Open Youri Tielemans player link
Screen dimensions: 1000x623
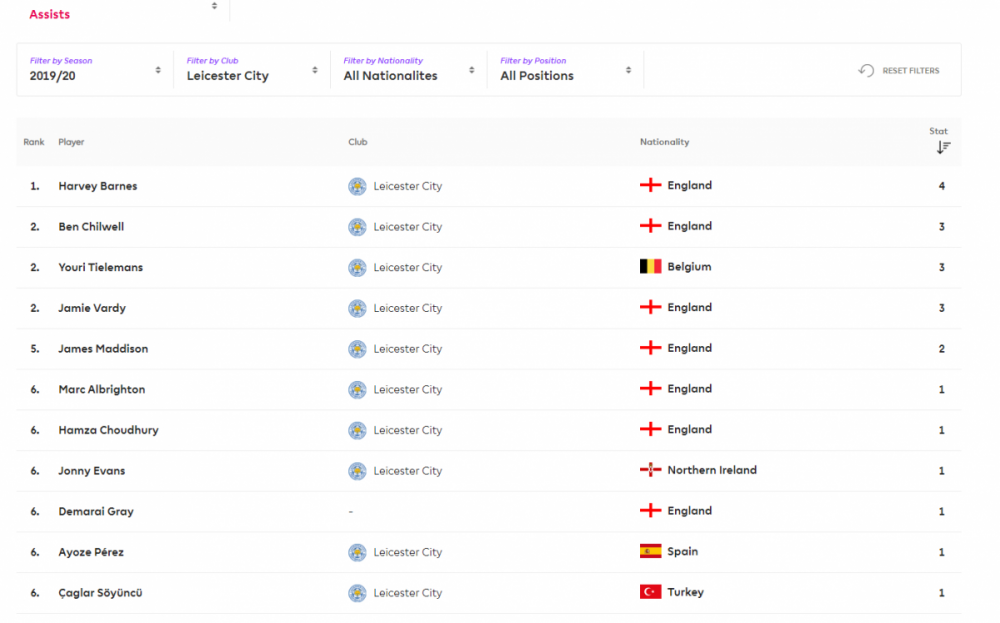[x=101, y=268]
